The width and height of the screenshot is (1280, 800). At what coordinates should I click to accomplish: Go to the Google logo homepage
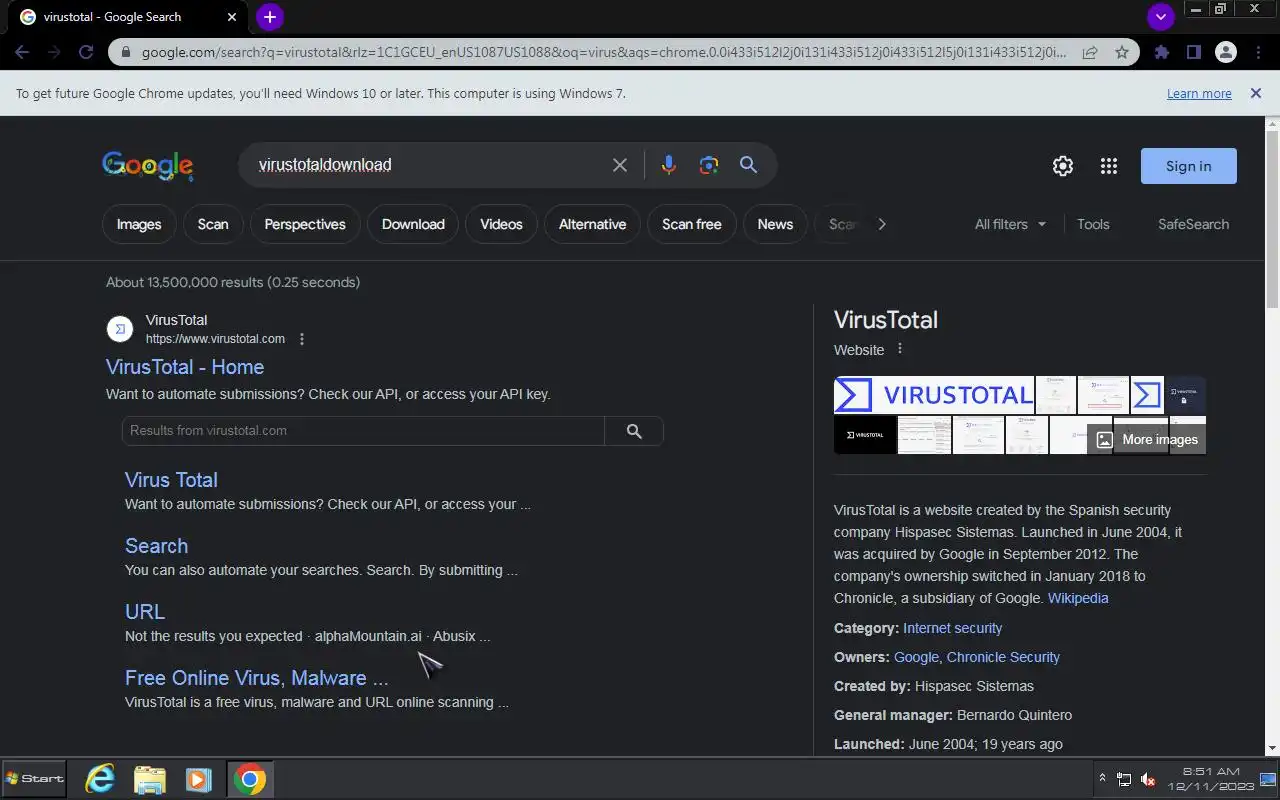click(x=148, y=166)
